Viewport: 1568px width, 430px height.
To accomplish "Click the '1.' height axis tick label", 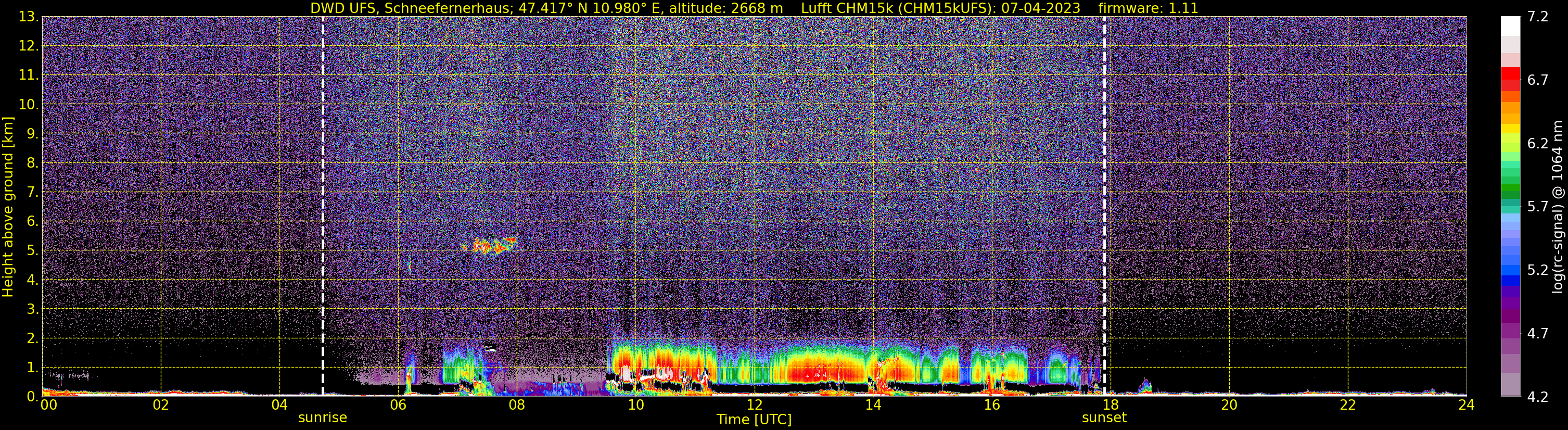I will (32, 367).
